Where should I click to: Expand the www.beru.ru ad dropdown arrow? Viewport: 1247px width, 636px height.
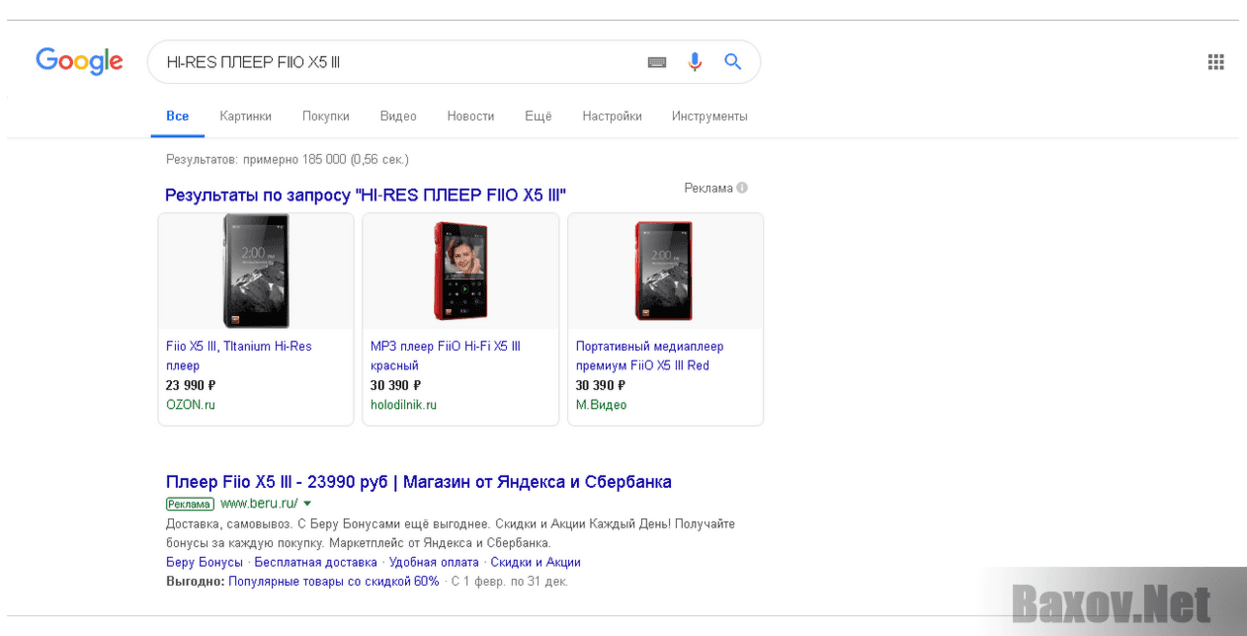308,504
